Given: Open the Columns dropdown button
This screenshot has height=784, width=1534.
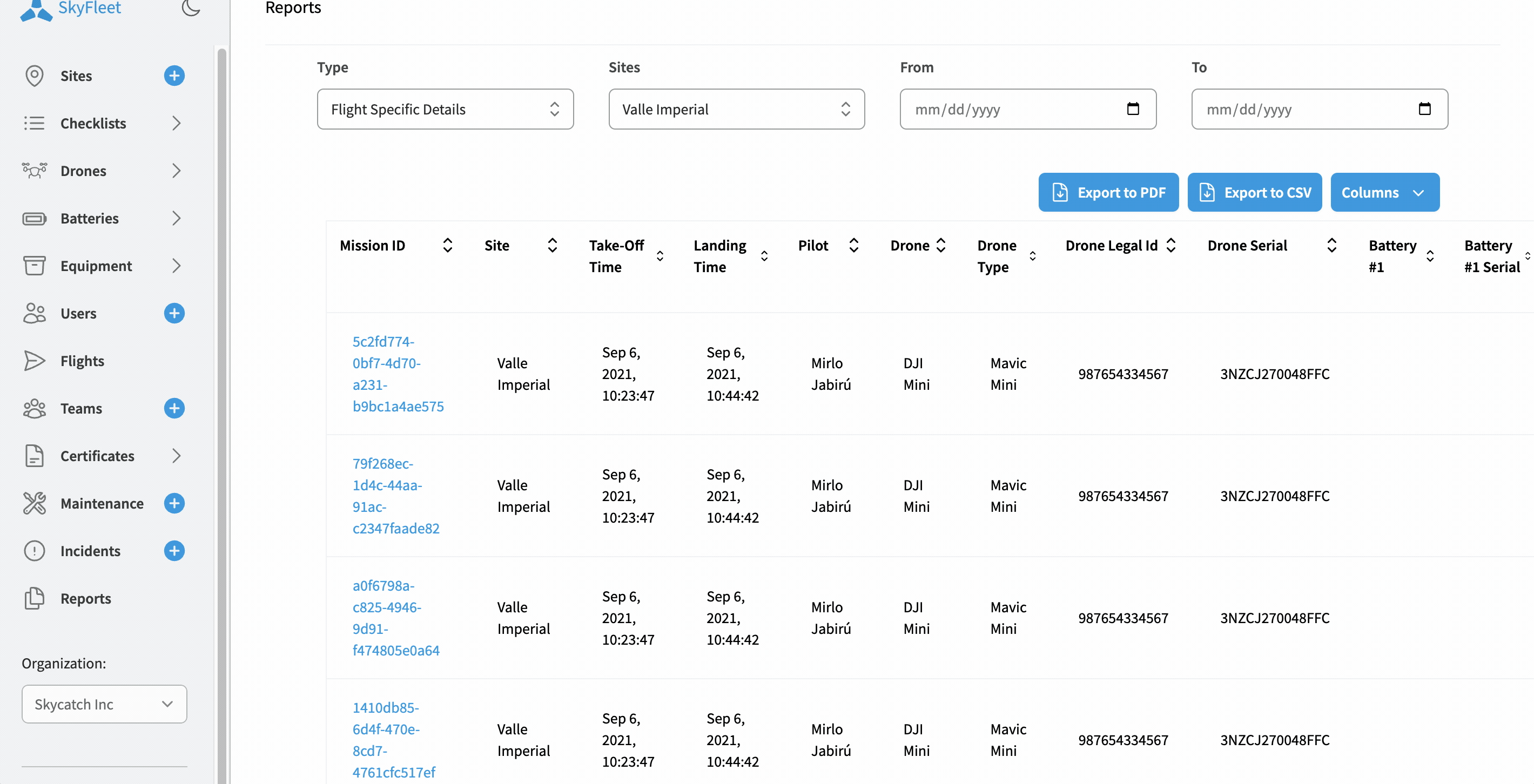Looking at the screenshot, I should (x=1384, y=192).
